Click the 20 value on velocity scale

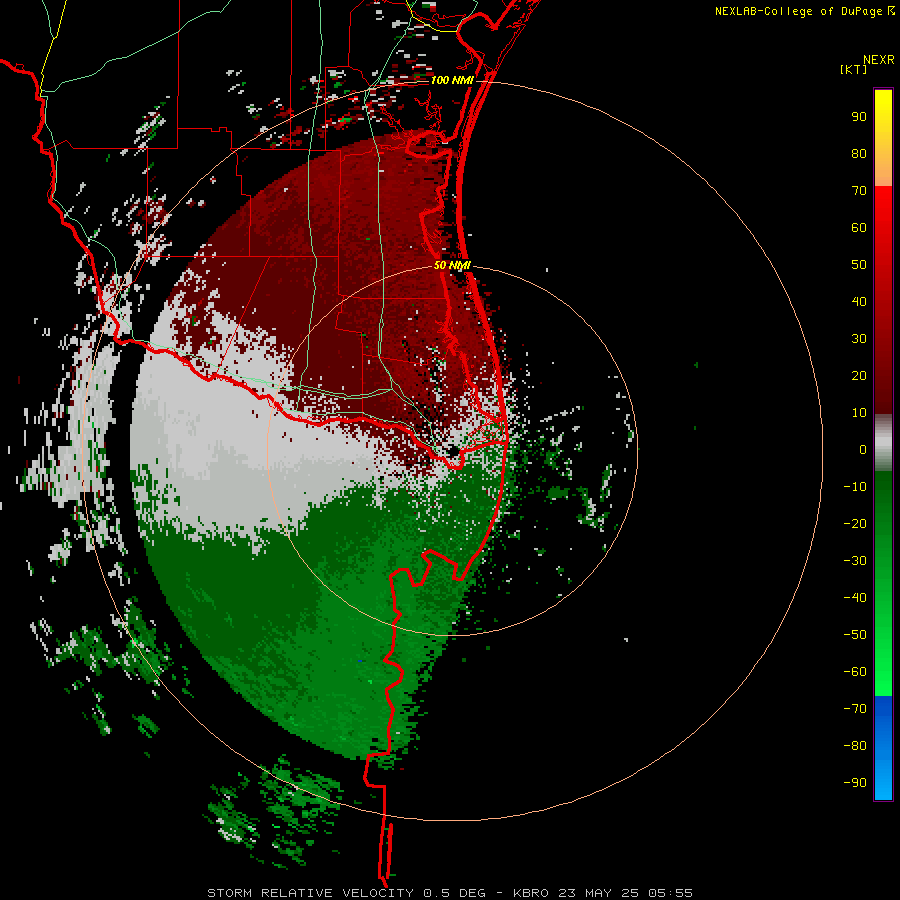859,376
